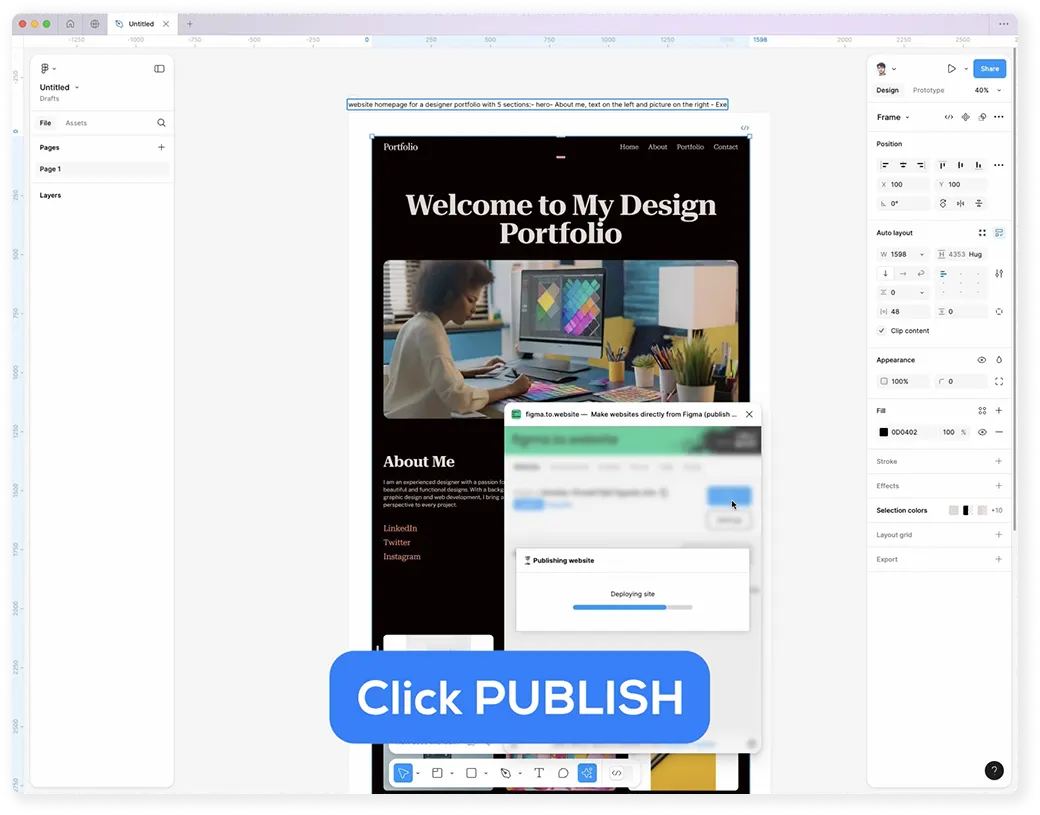Click the blue Share button
1040x815 pixels.
[989, 68]
